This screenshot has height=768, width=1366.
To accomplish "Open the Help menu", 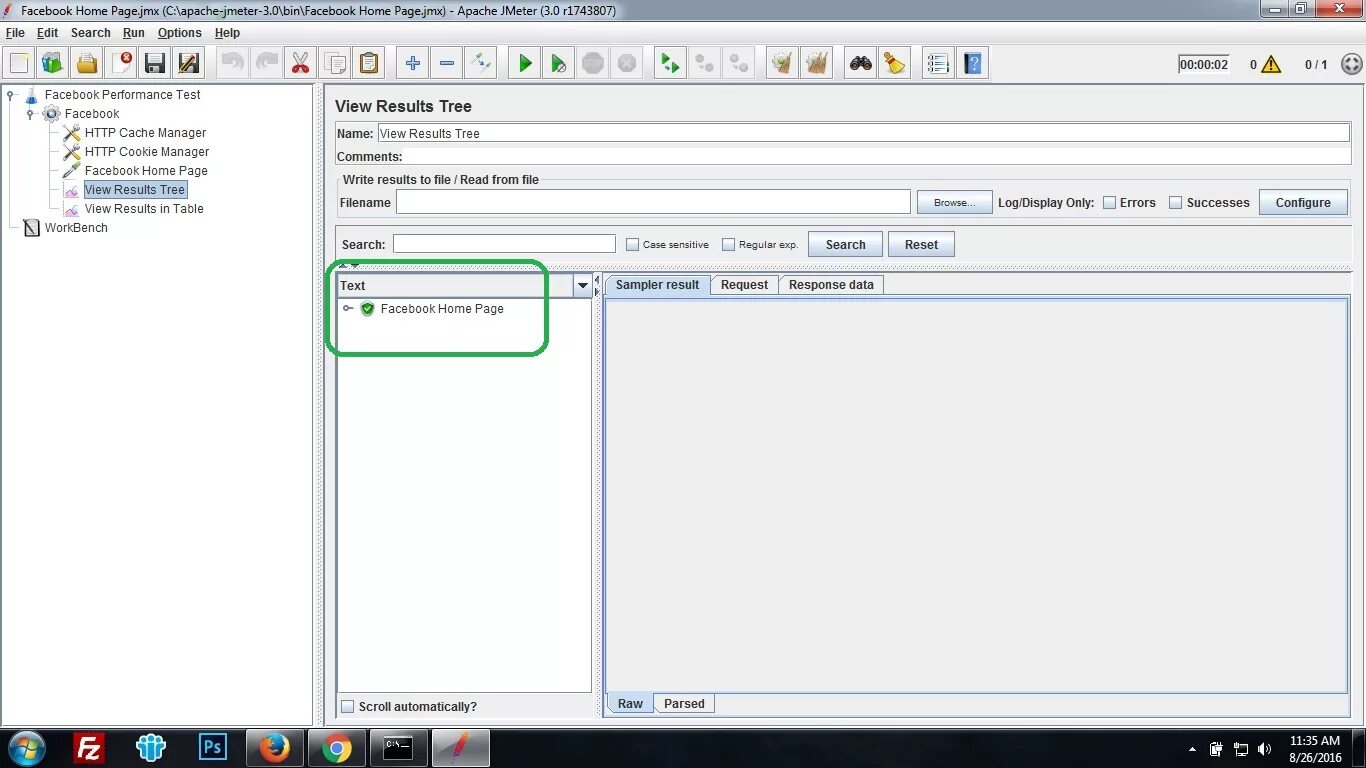I will (x=227, y=33).
